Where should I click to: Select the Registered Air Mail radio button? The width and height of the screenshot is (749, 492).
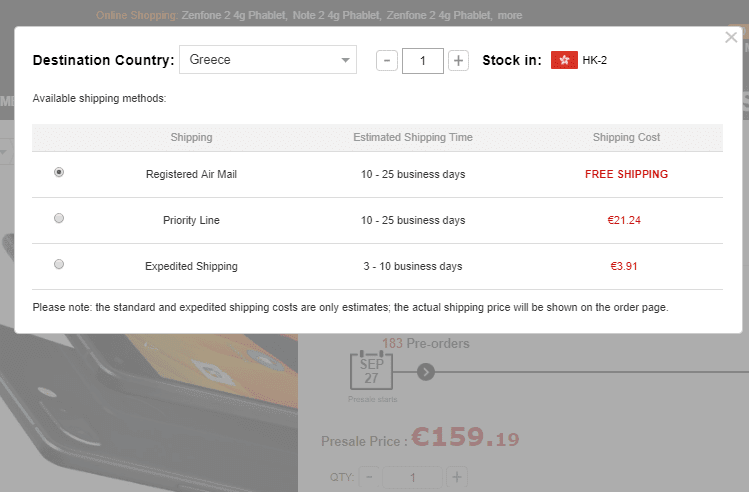[x=59, y=172]
